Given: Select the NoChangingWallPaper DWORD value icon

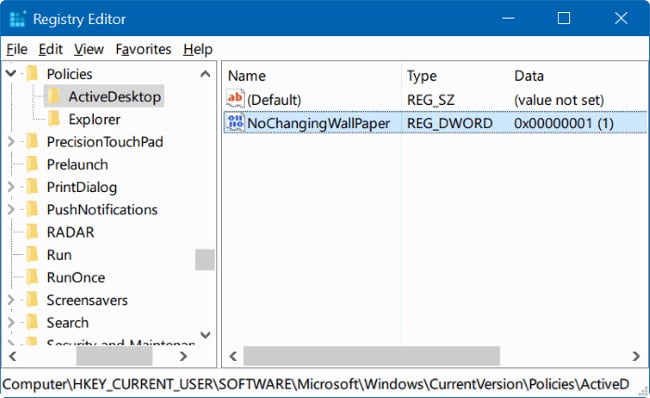Looking at the screenshot, I should pos(235,123).
